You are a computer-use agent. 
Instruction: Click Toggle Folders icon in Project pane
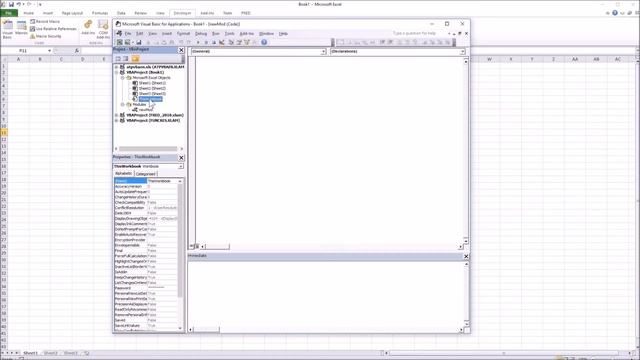click(135, 59)
